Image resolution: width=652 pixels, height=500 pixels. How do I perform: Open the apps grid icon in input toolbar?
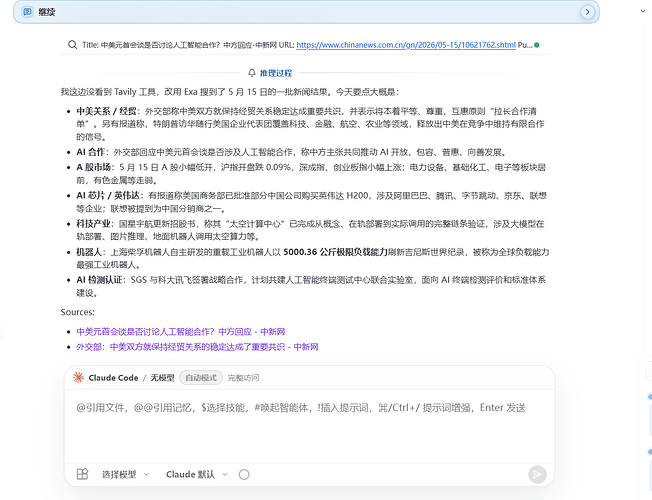[x=82, y=474]
